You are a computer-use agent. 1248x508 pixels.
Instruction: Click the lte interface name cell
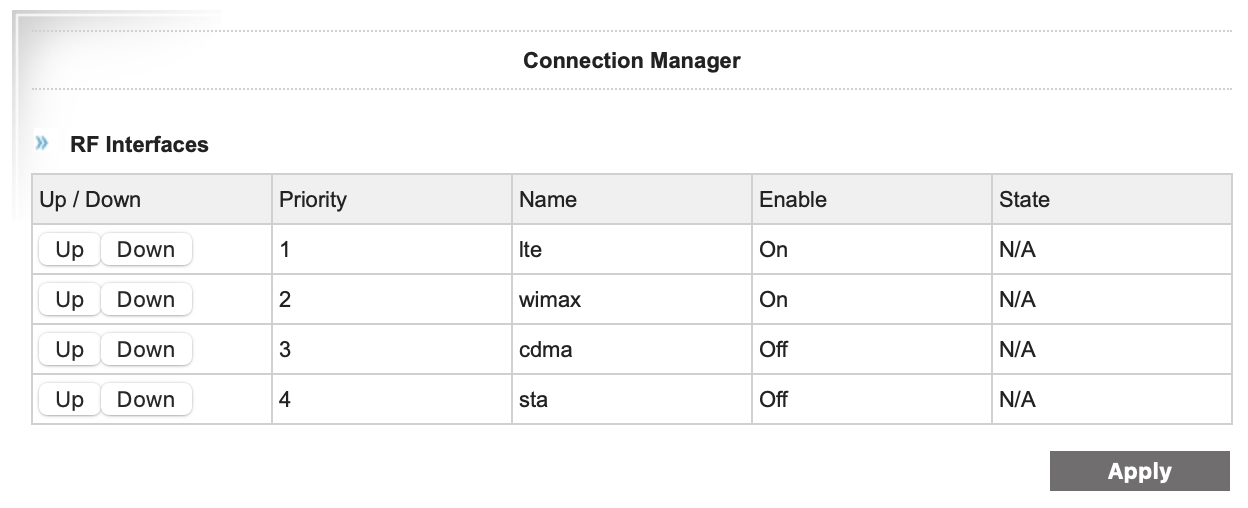530,250
